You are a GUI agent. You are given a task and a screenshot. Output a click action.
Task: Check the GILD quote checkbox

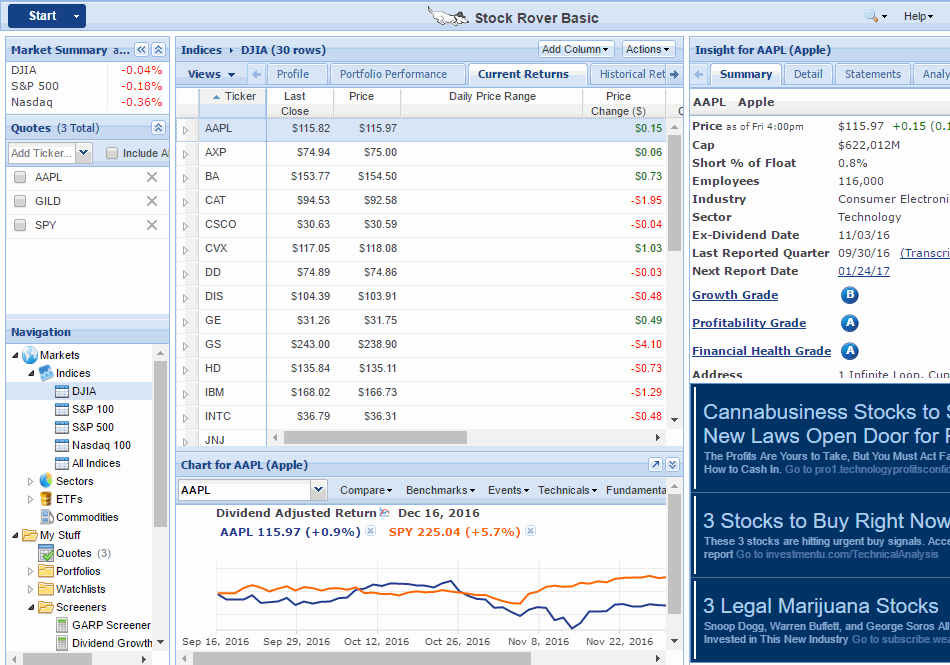click(20, 201)
